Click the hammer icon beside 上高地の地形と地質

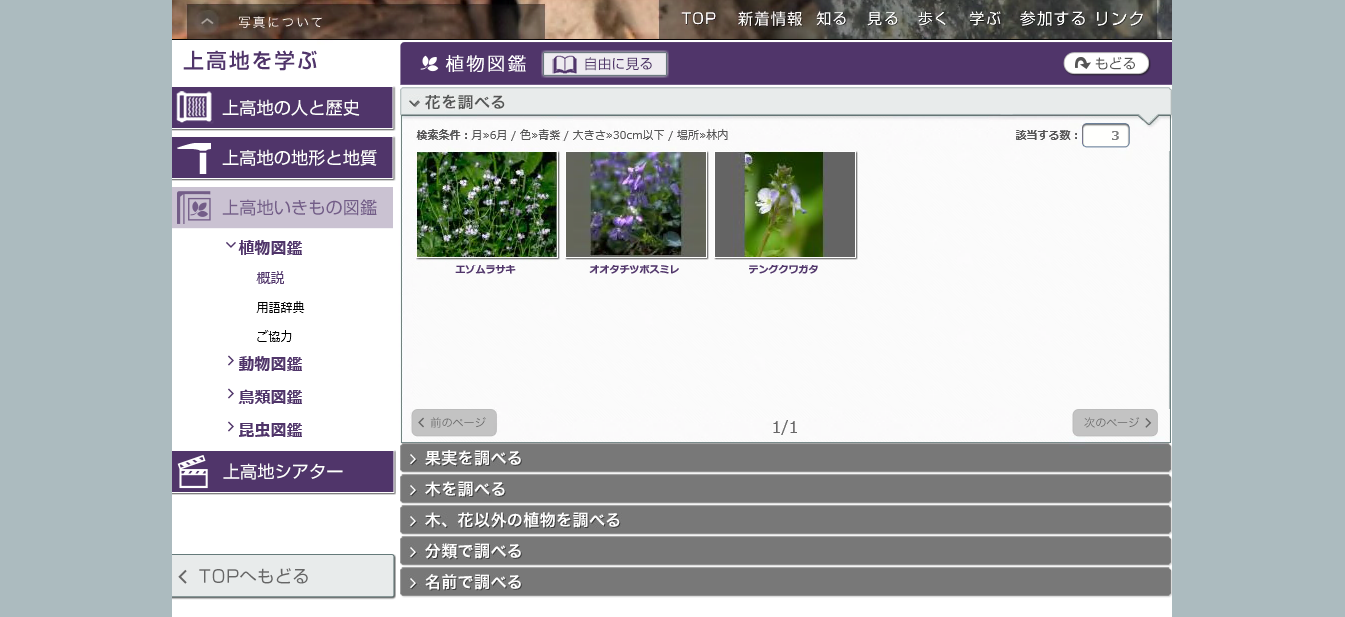pos(194,158)
